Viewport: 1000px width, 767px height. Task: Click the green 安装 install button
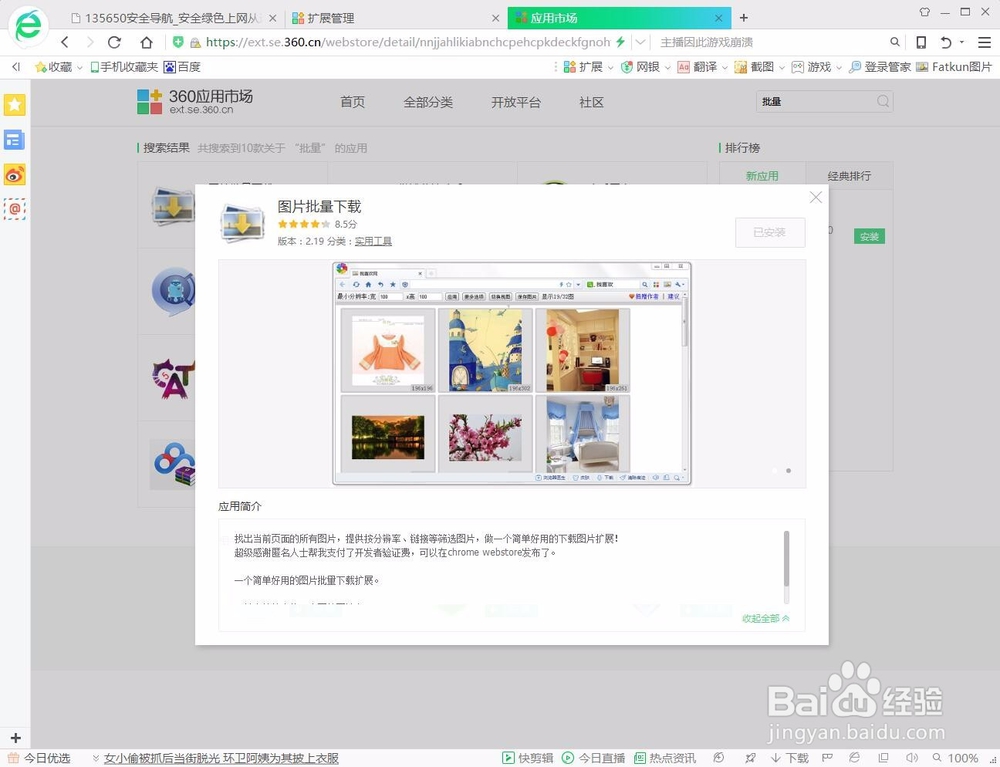(x=868, y=236)
